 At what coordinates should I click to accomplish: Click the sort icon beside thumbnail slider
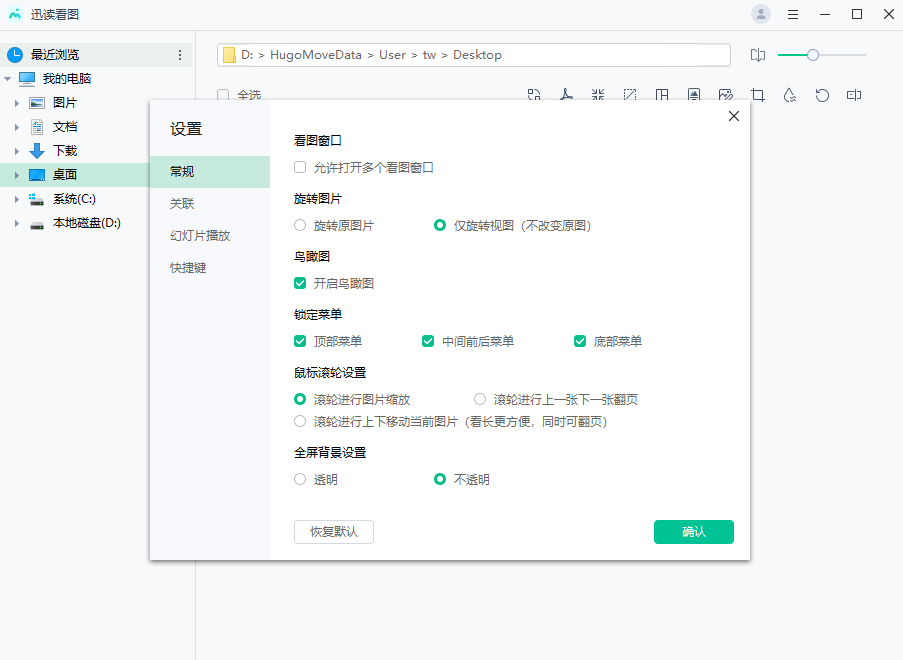pyautogui.click(x=758, y=55)
